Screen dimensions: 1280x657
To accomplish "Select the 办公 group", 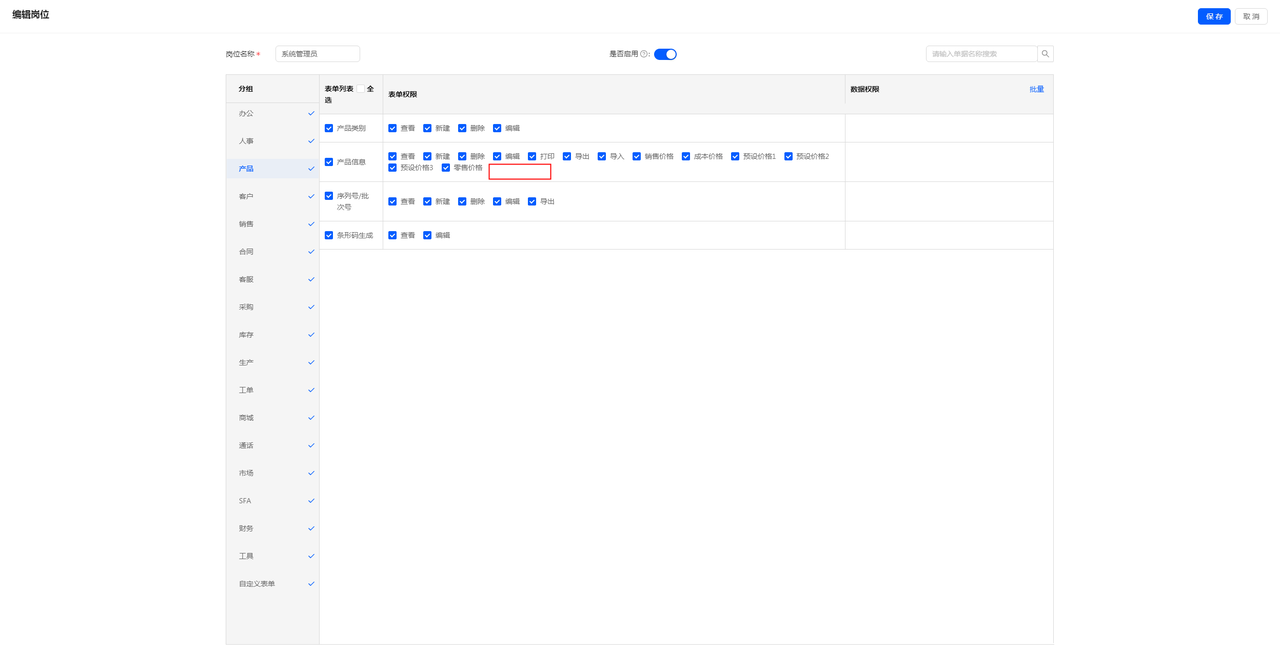I will (x=272, y=114).
